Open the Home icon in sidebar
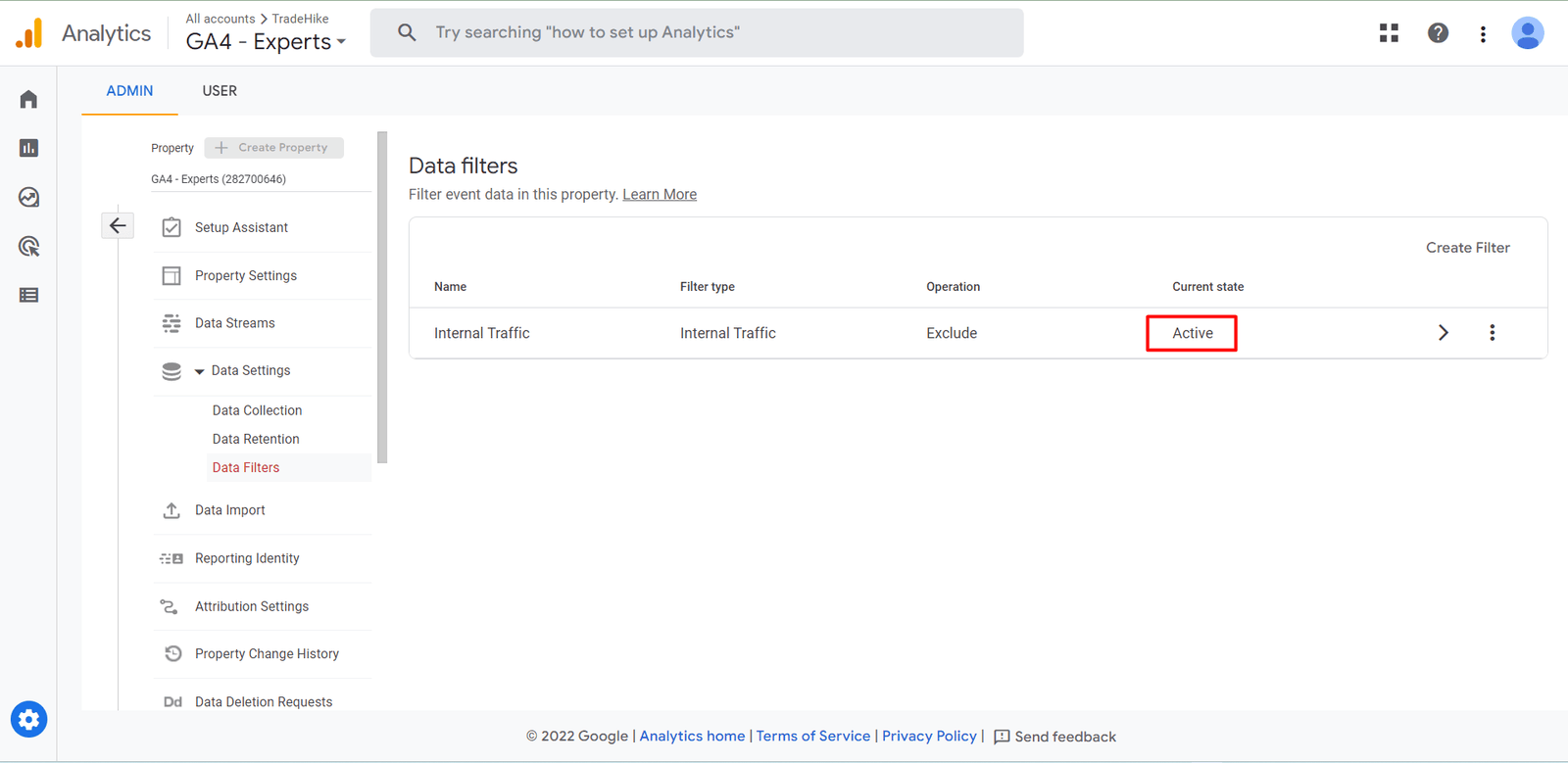Viewport: 1568px width, 763px height. click(28, 99)
